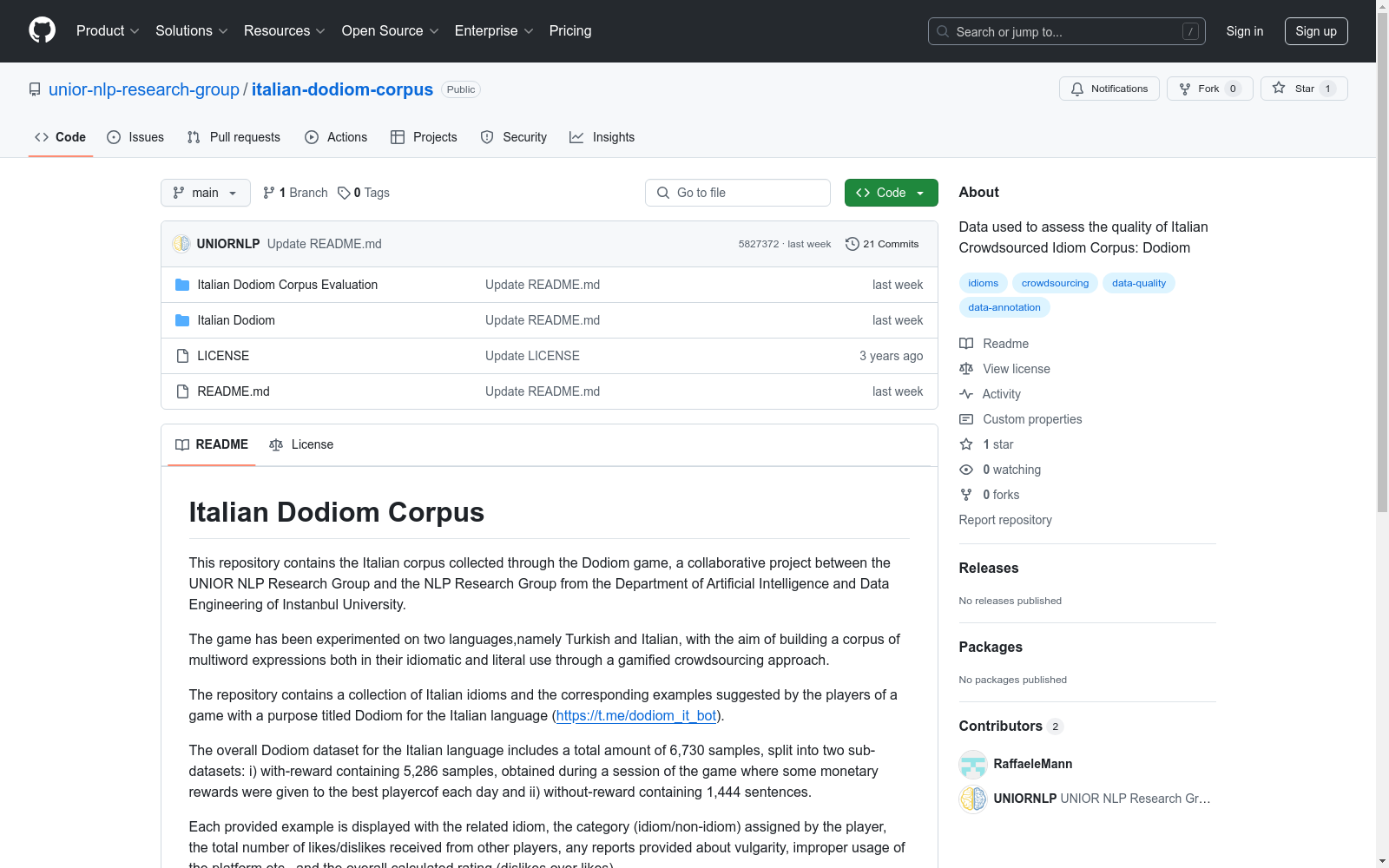Switch to the Actions tab
Screen dimensions: 1389x868
(x=336, y=137)
